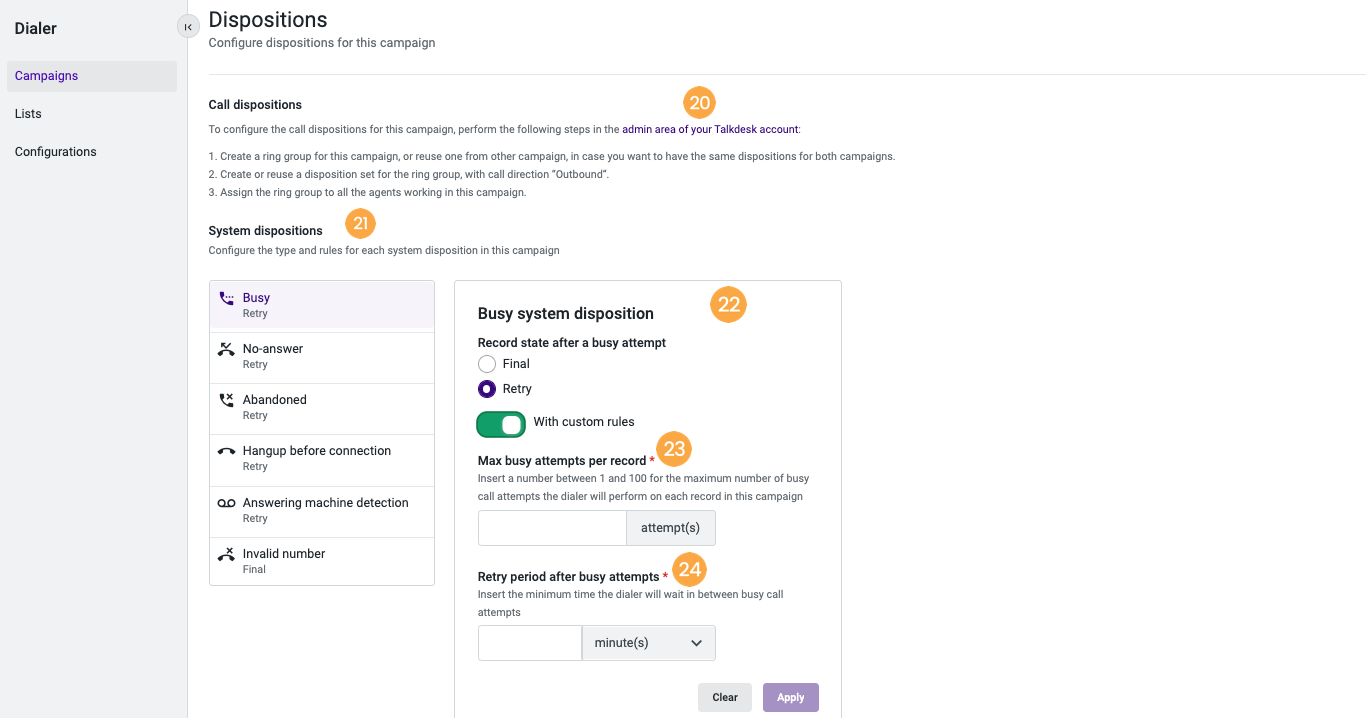
Task: Click the chevron arrow of retry period unit
Action: (697, 643)
